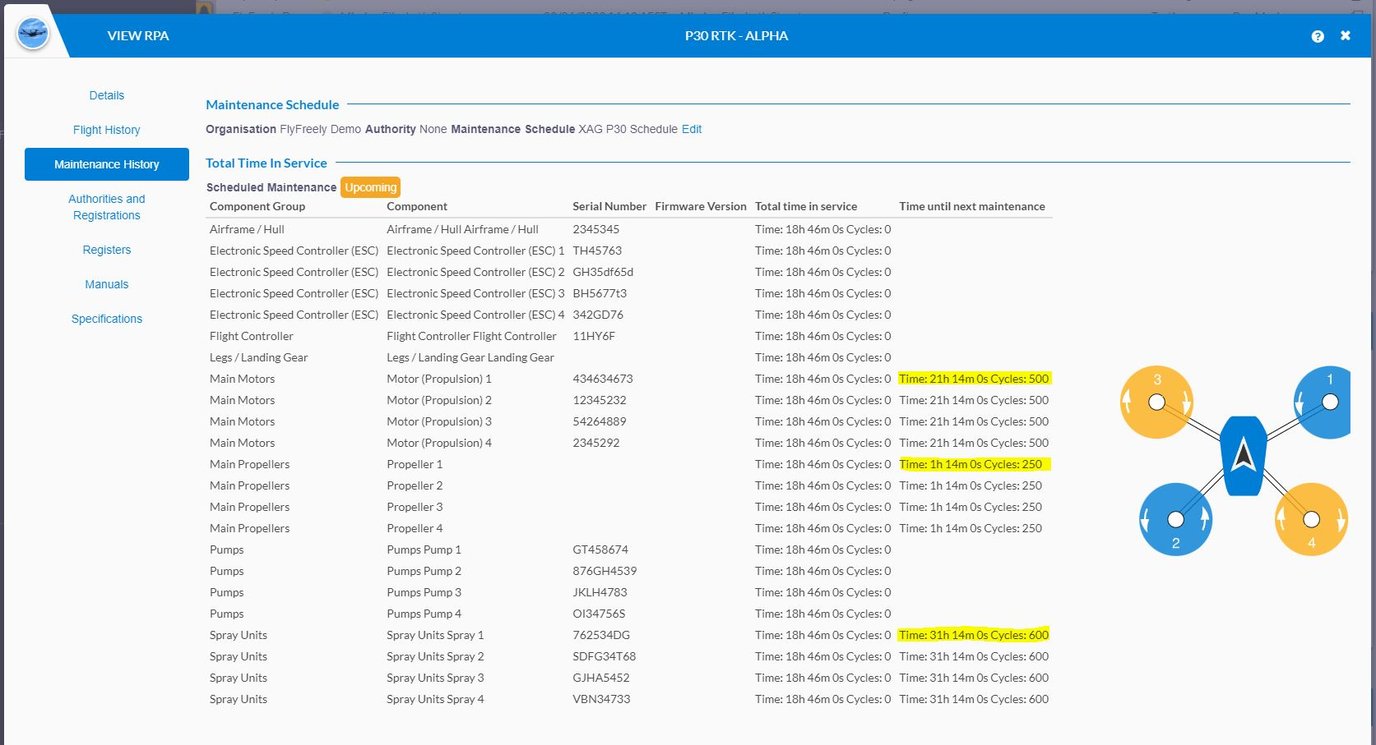
Task: Open the help question mark icon
Action: (1317, 36)
